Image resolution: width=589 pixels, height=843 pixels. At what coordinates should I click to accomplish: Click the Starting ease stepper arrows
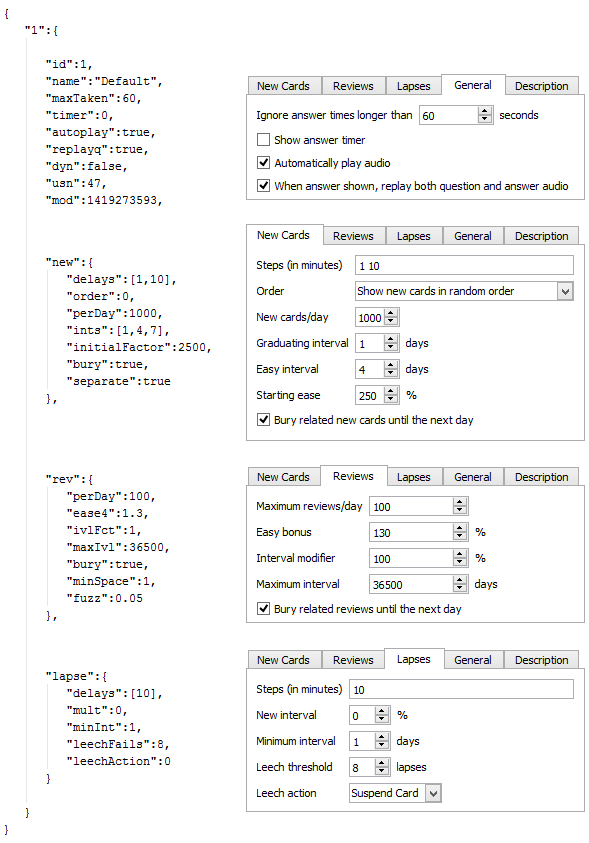(391, 395)
